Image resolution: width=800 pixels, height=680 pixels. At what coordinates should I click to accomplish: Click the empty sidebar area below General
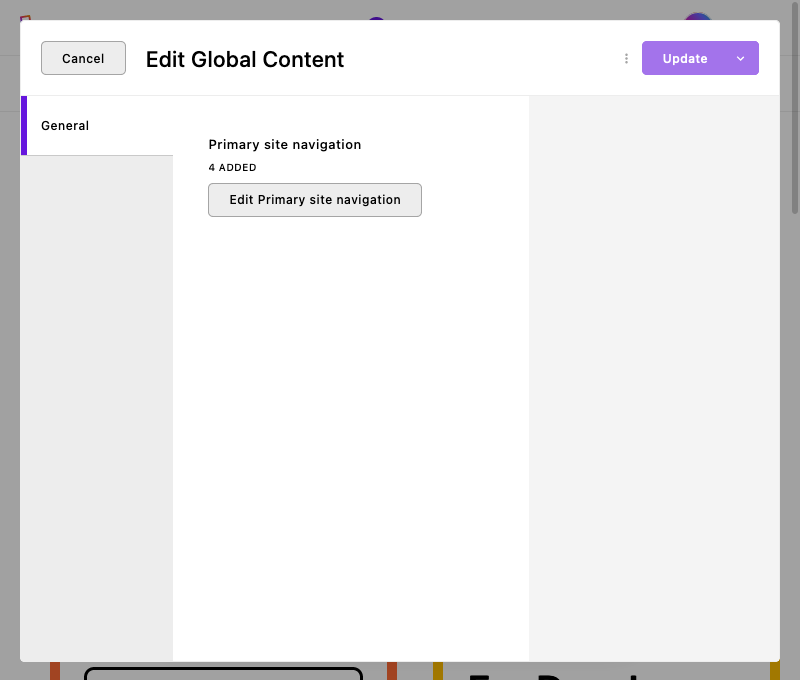[x=96, y=400]
